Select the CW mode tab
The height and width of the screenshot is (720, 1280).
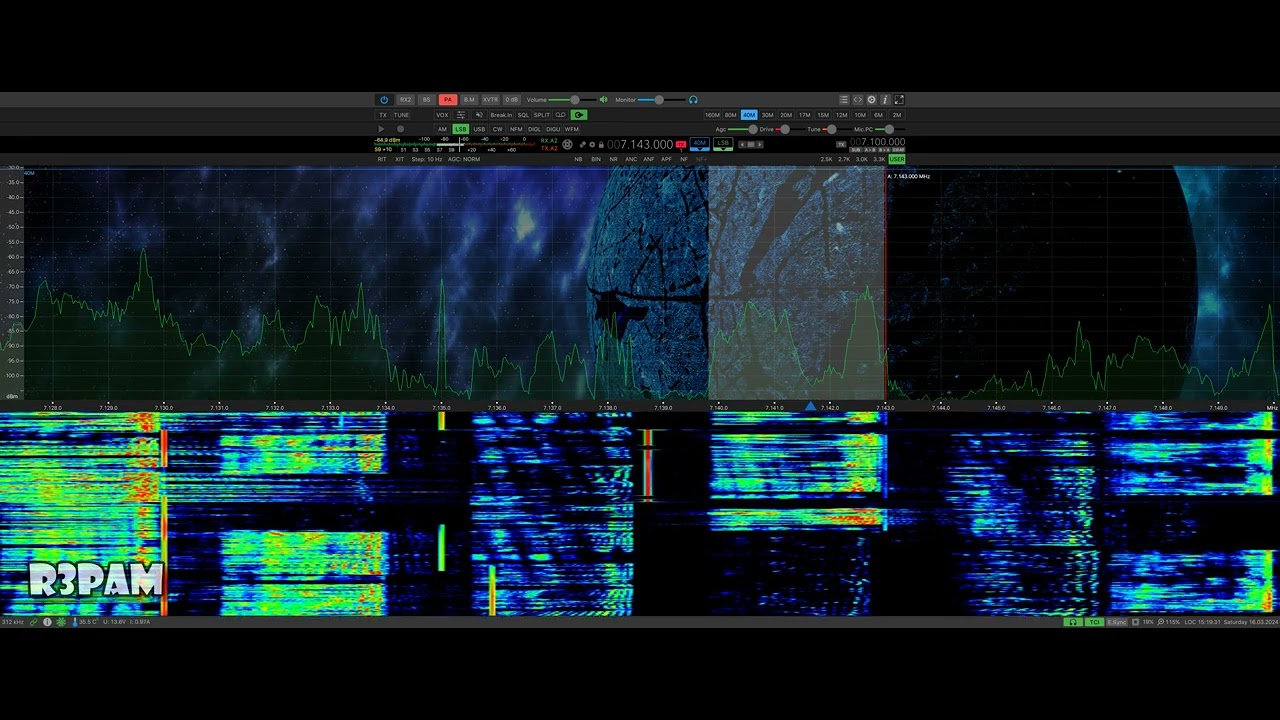click(x=497, y=129)
